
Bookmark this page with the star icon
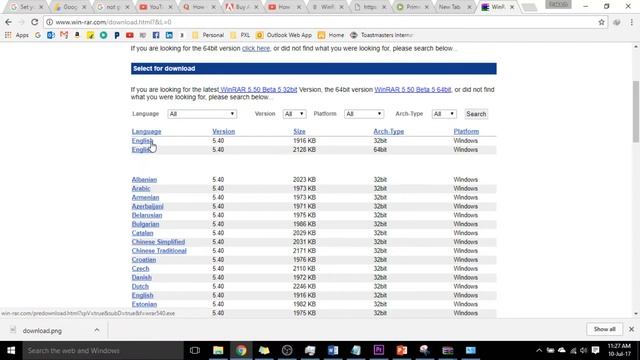(x=601, y=22)
